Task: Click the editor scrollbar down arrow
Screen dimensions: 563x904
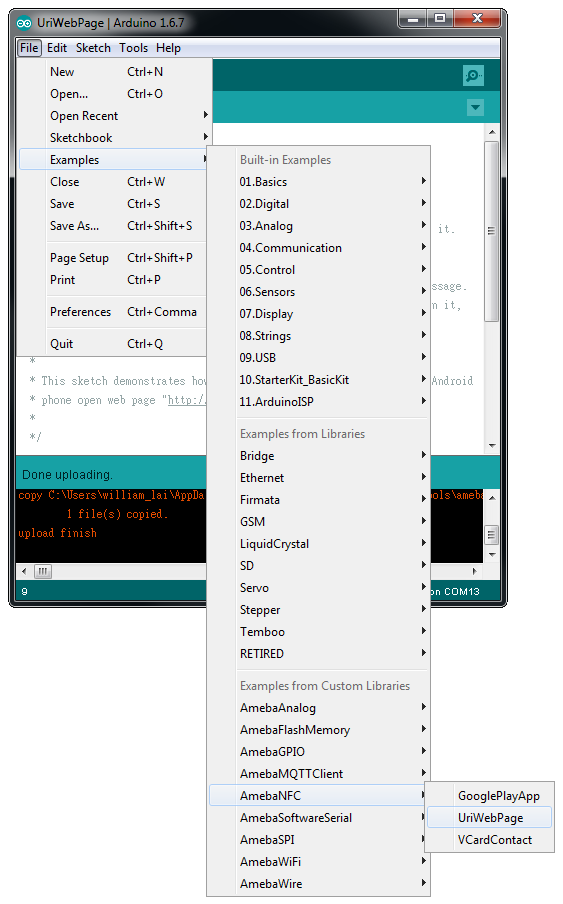Action: (x=492, y=446)
